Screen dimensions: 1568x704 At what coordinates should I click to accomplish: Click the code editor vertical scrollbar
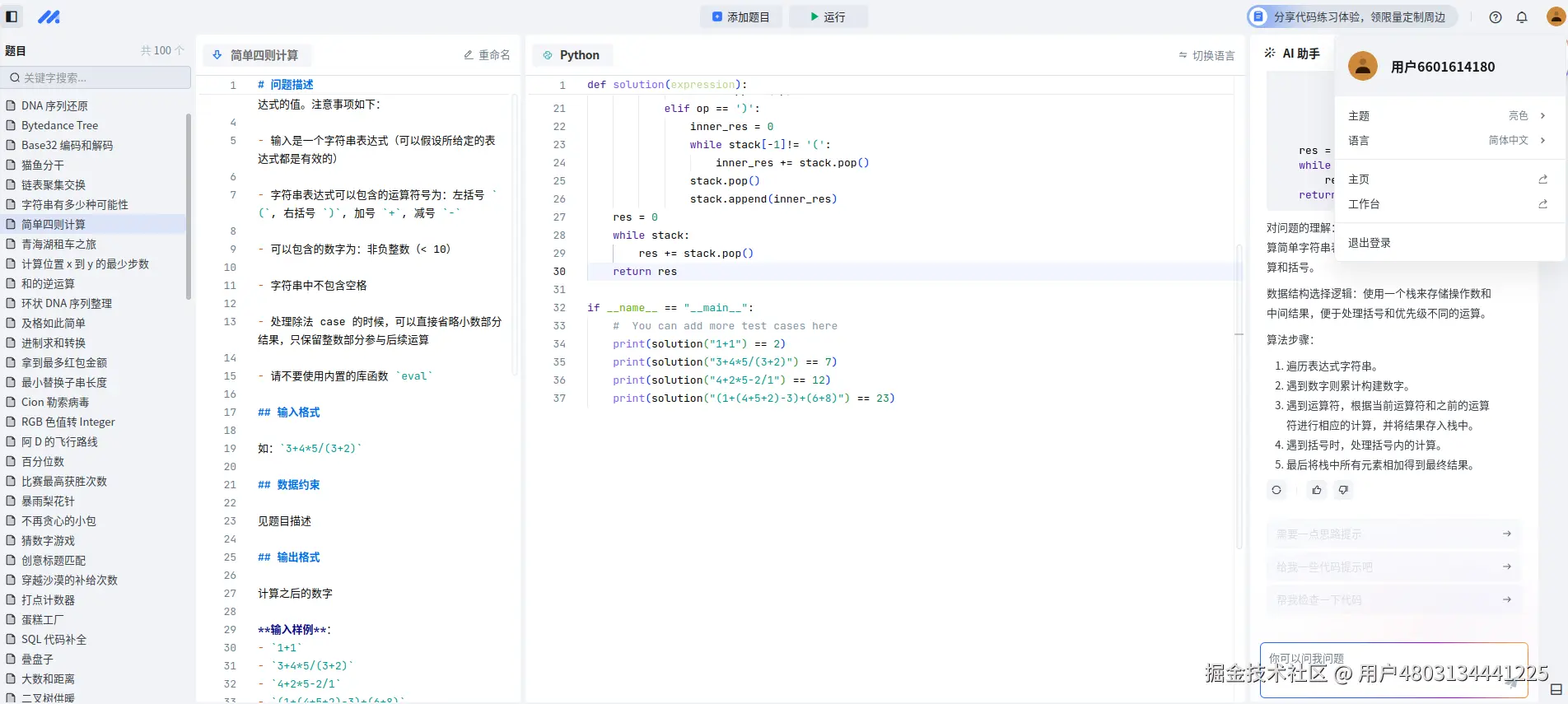coord(1239,395)
